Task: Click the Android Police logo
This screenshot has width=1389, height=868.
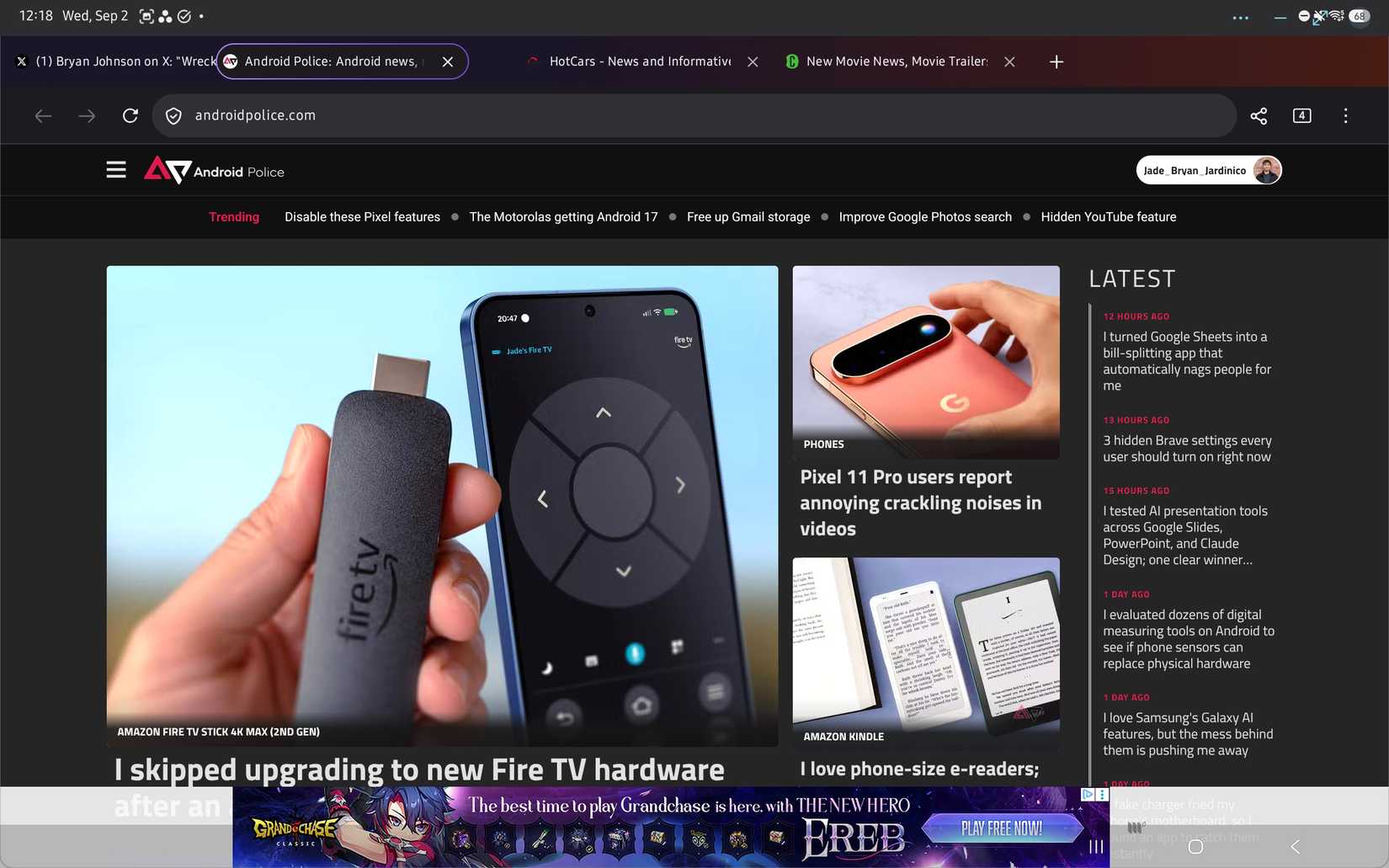Action: [x=214, y=170]
